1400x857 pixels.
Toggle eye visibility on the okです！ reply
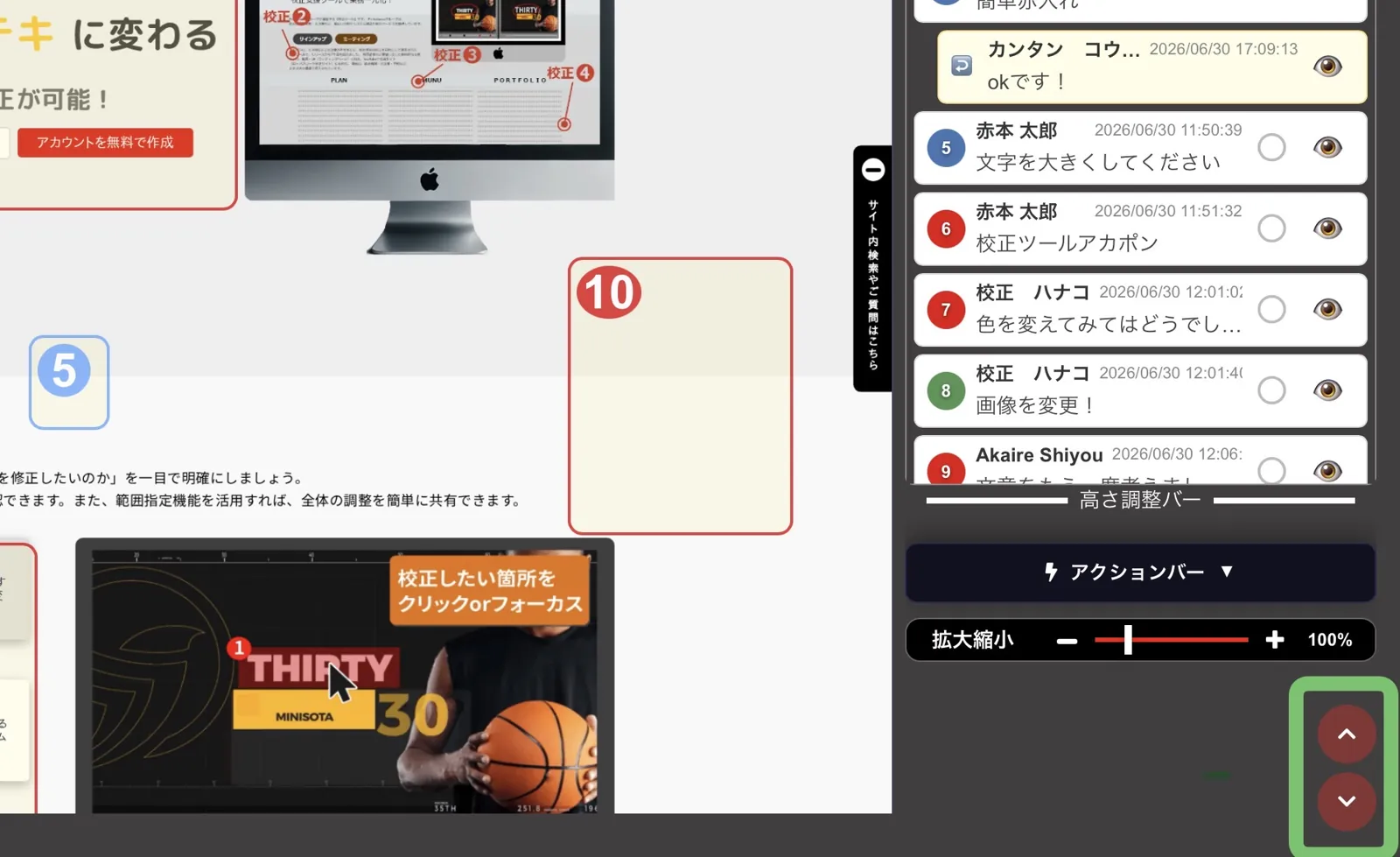pyautogui.click(x=1327, y=67)
